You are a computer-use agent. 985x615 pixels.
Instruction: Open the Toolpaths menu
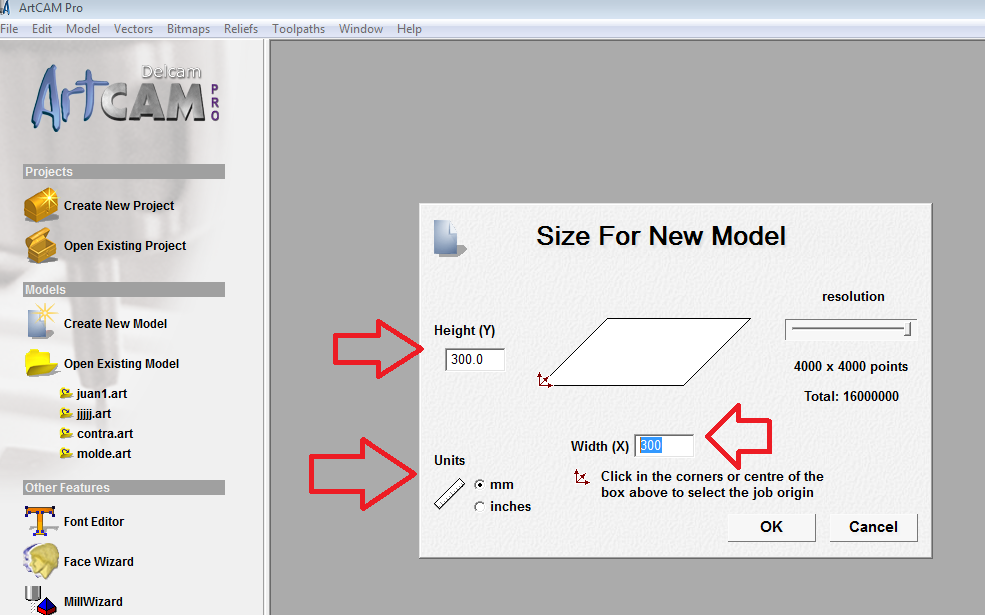298,29
